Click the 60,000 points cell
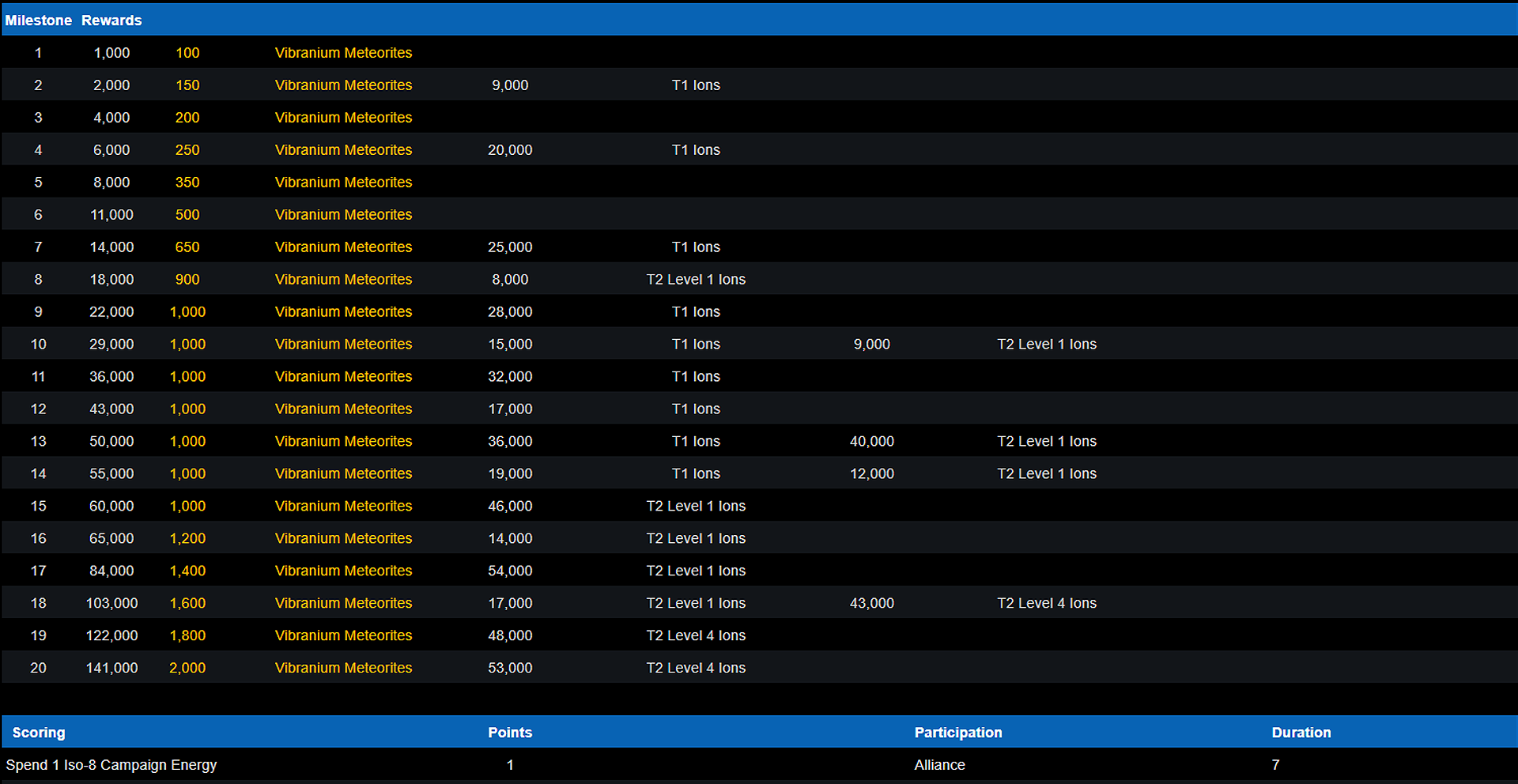The width and height of the screenshot is (1518, 784). (111, 507)
